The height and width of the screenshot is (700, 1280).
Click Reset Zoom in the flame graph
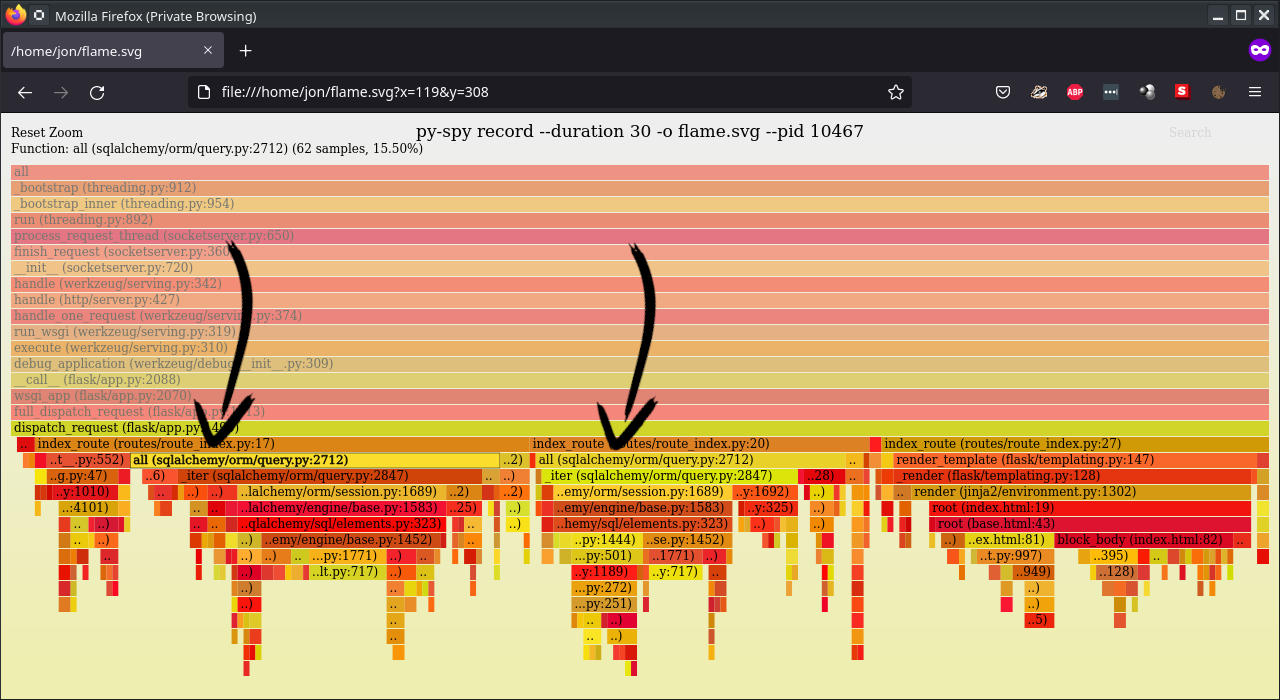(x=46, y=133)
